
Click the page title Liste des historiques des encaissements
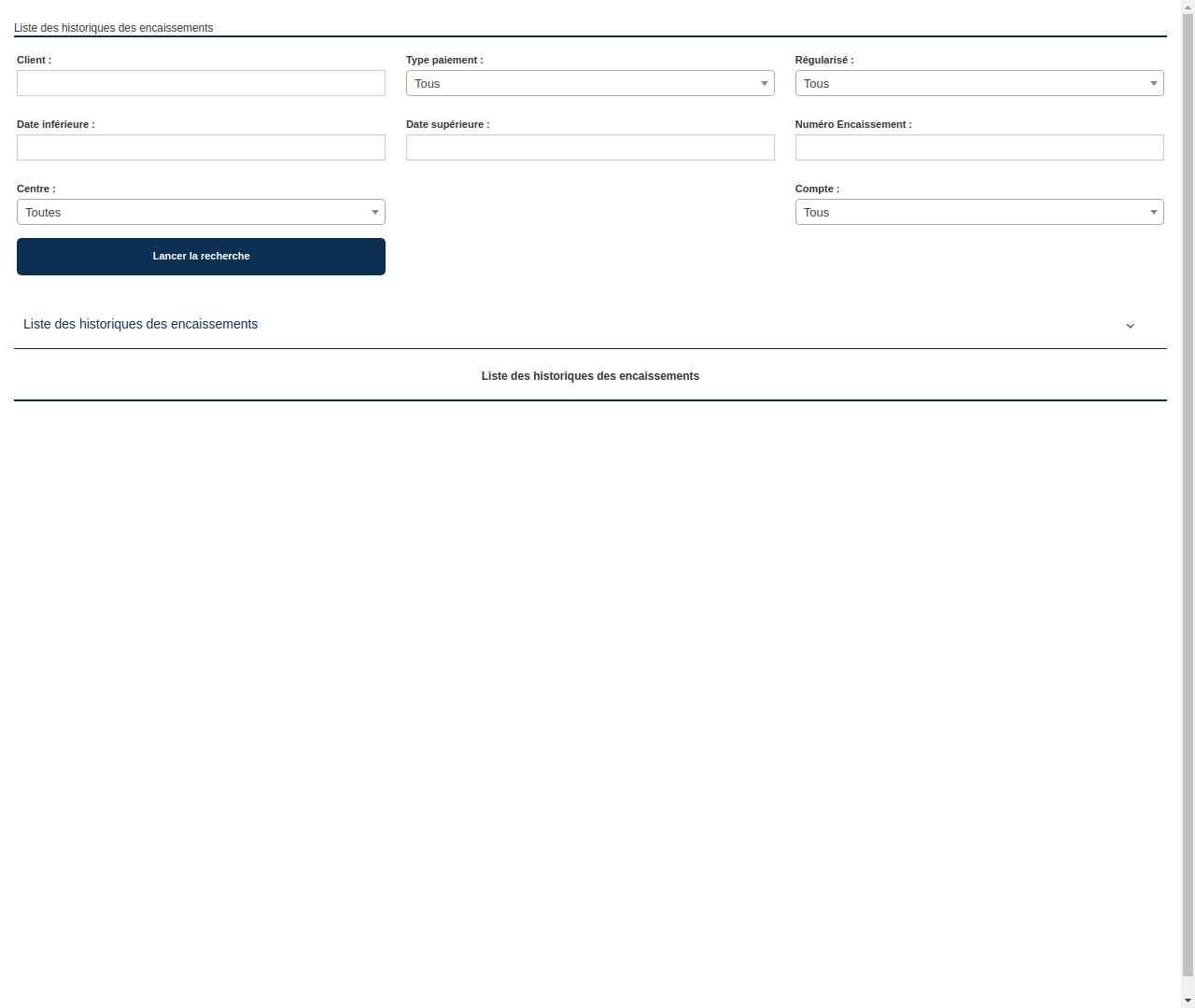[113, 28]
